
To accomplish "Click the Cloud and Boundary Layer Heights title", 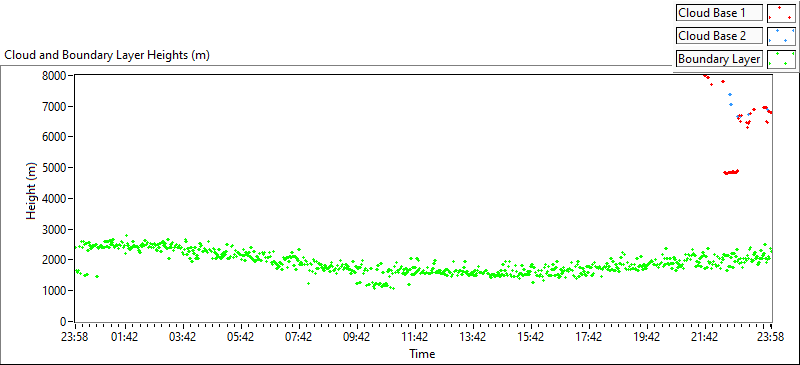I will pos(107,56).
